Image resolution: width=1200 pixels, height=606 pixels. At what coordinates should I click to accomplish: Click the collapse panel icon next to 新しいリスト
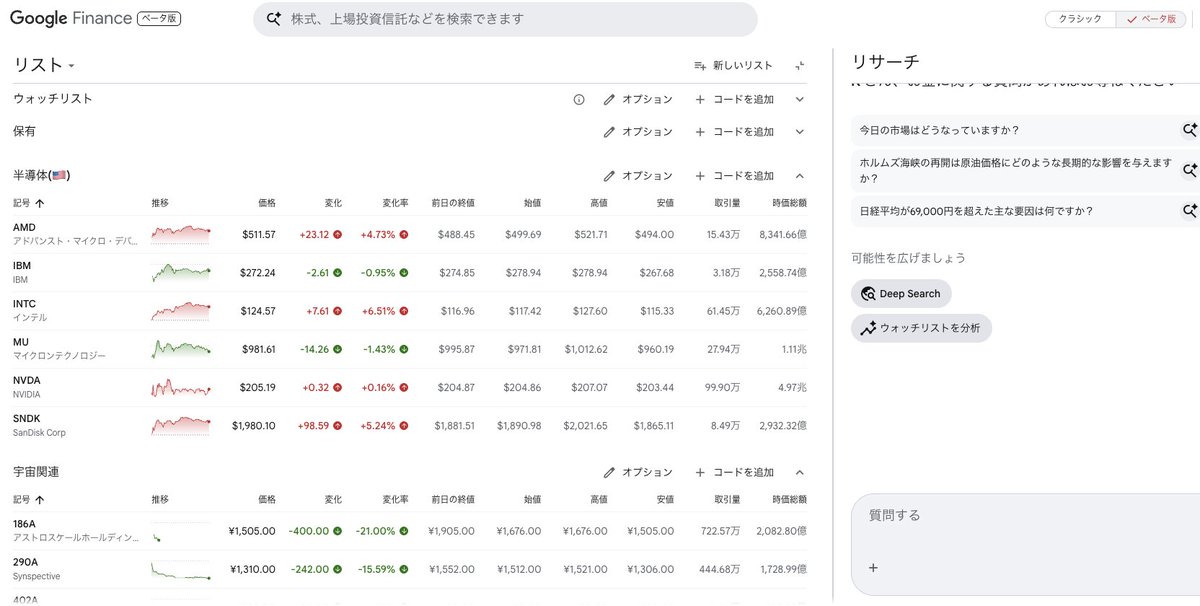[x=799, y=65]
